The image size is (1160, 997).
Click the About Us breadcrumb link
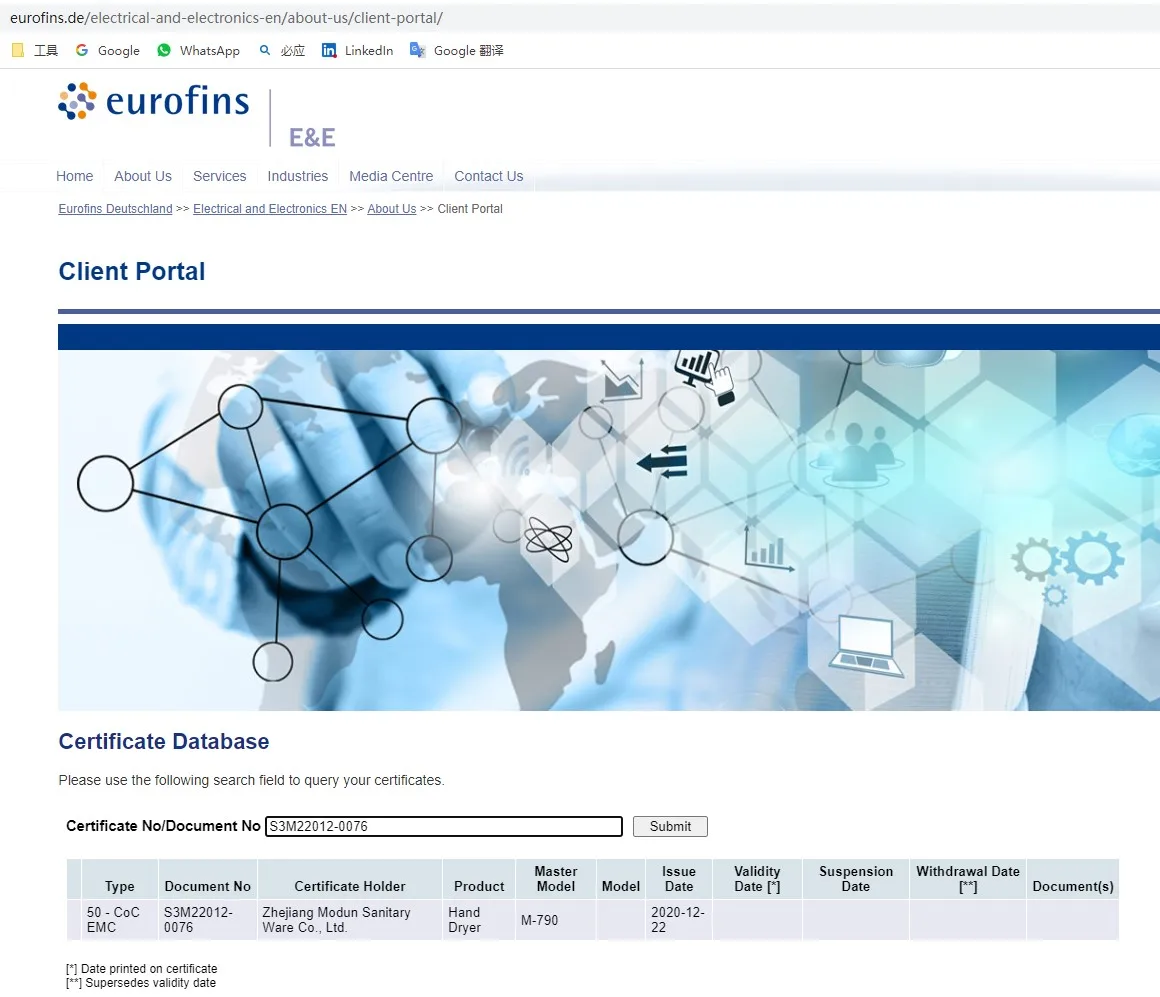pyautogui.click(x=391, y=209)
